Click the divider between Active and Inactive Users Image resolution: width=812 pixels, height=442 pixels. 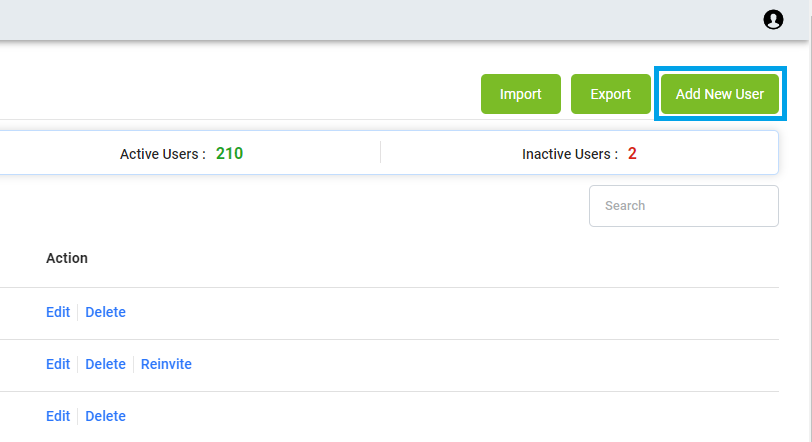click(380, 153)
